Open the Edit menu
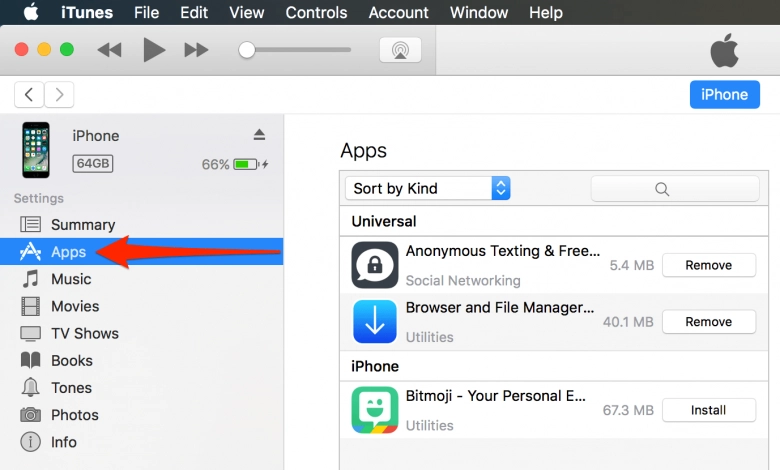This screenshot has height=470, width=780. tap(194, 12)
